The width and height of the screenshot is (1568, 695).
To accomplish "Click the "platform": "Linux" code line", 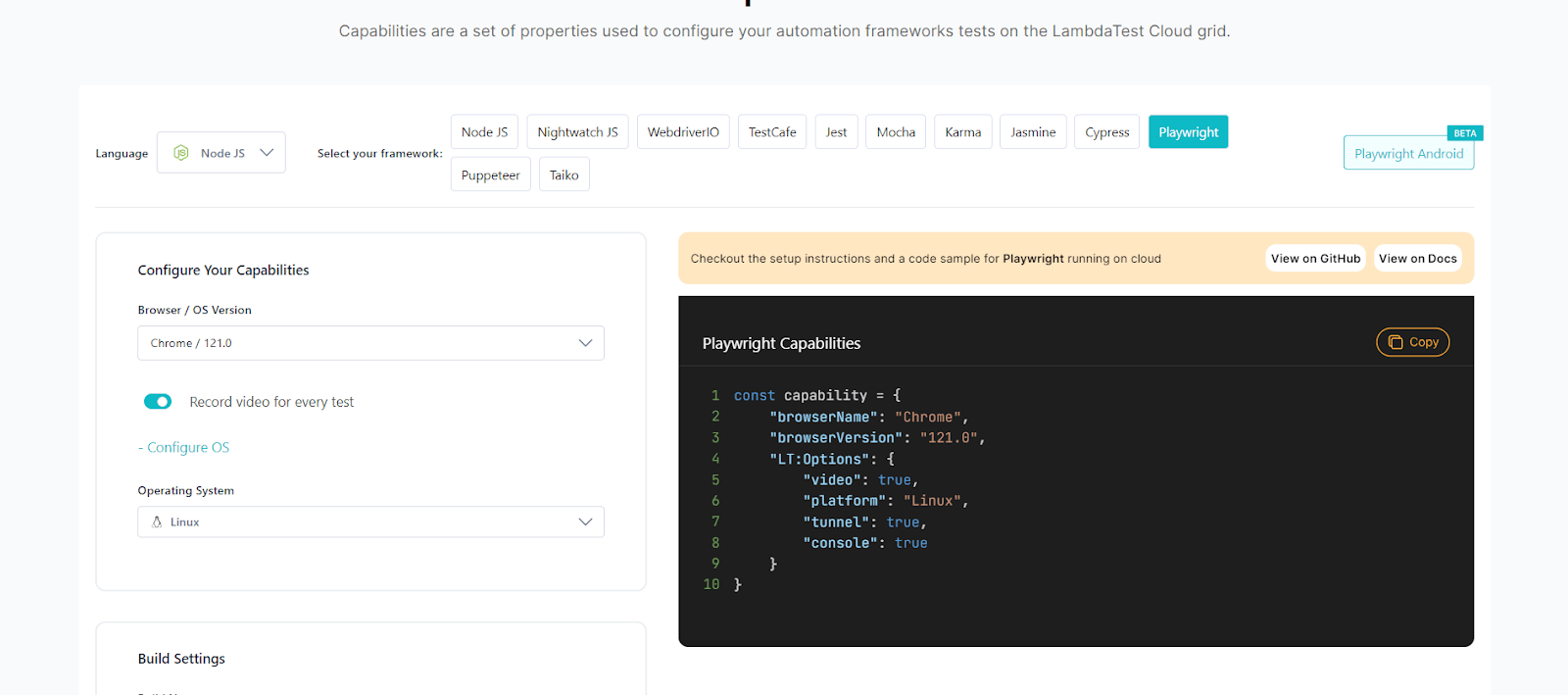I will (885, 501).
